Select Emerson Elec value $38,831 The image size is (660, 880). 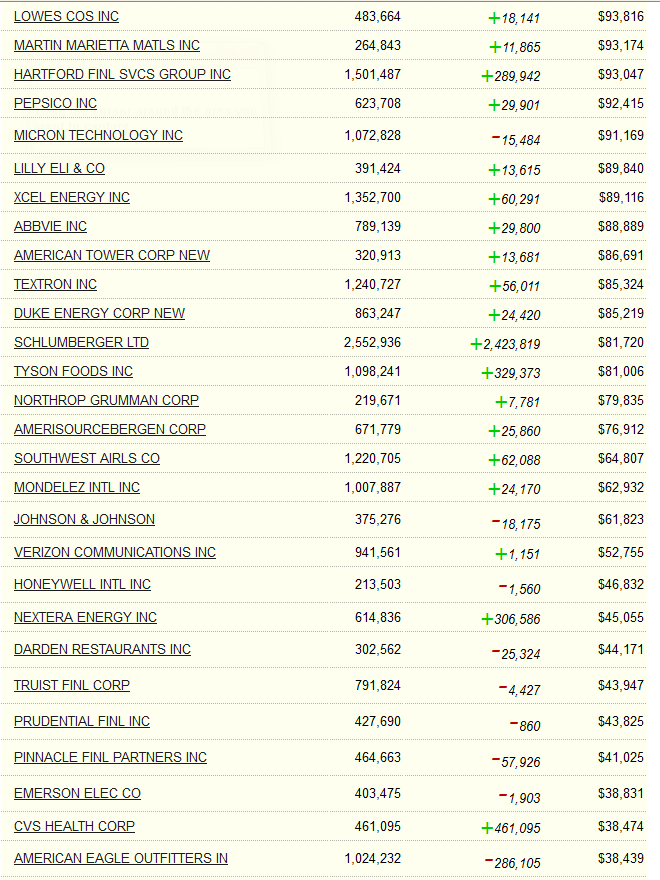click(621, 793)
